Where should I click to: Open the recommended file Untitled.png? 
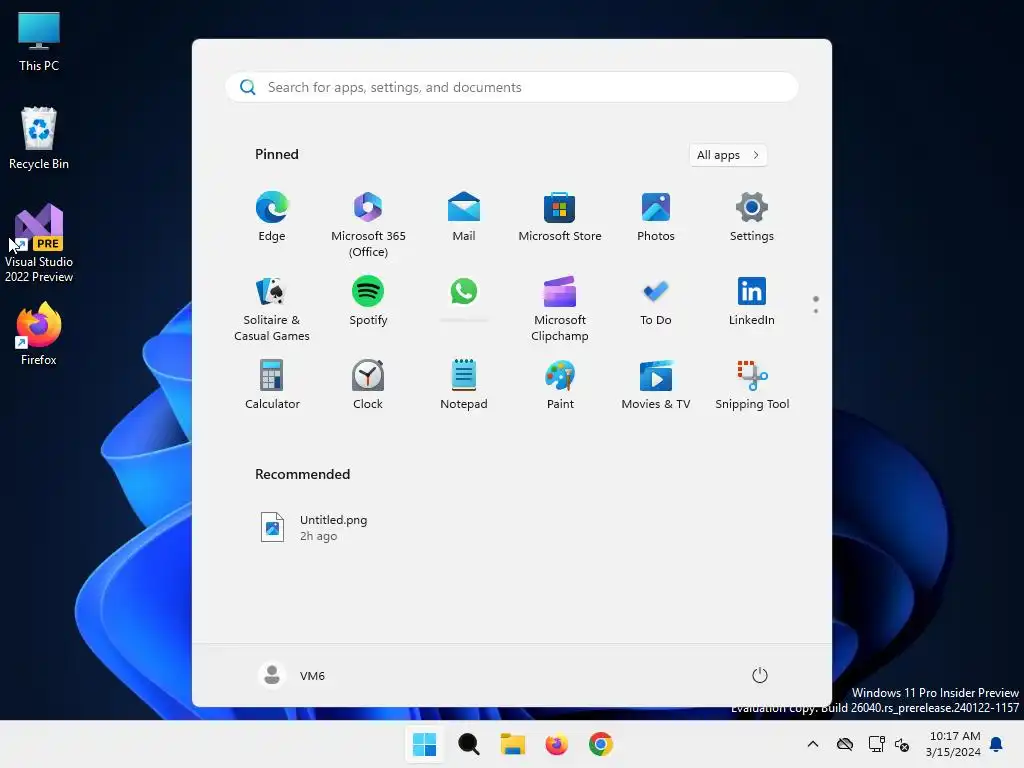[x=315, y=528]
